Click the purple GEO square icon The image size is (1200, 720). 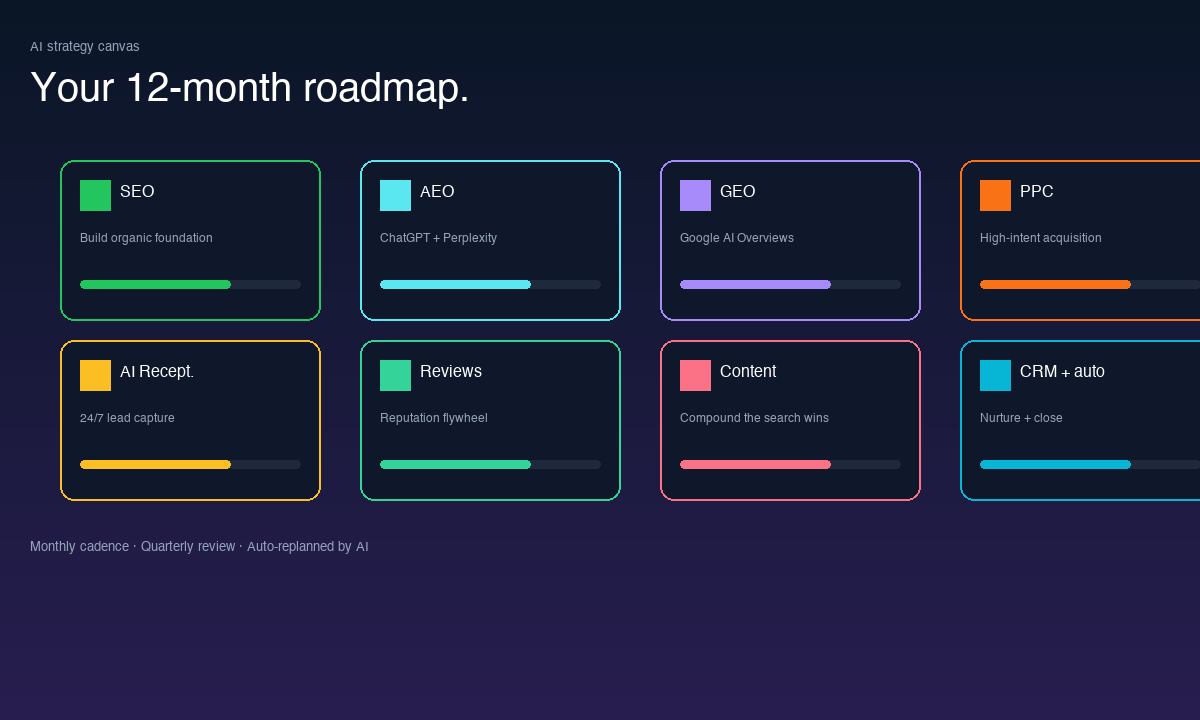[695, 195]
